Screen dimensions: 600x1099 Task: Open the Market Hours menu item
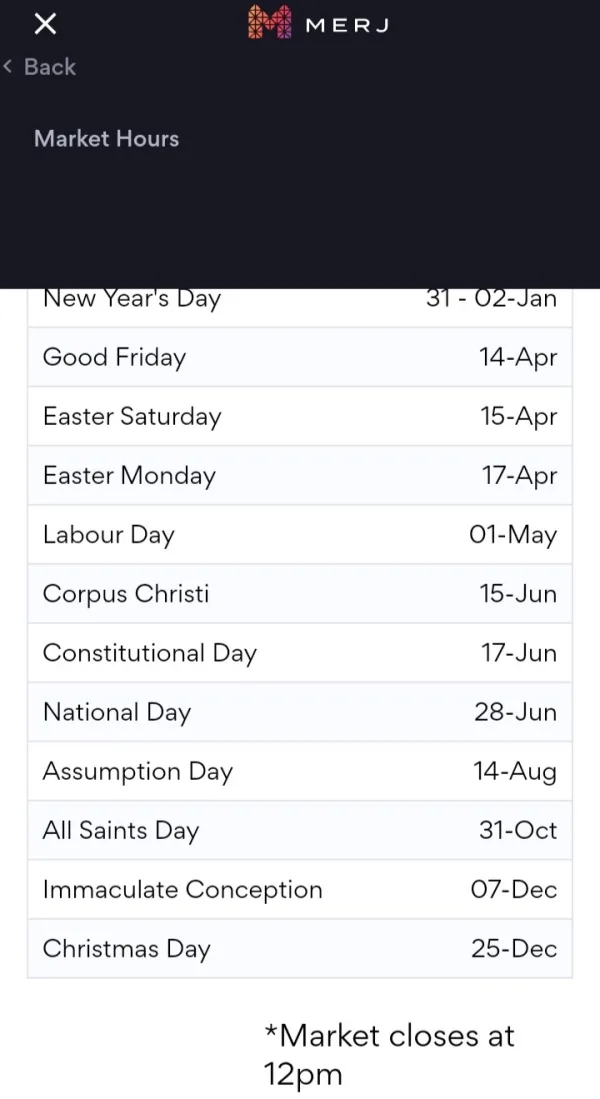click(106, 138)
